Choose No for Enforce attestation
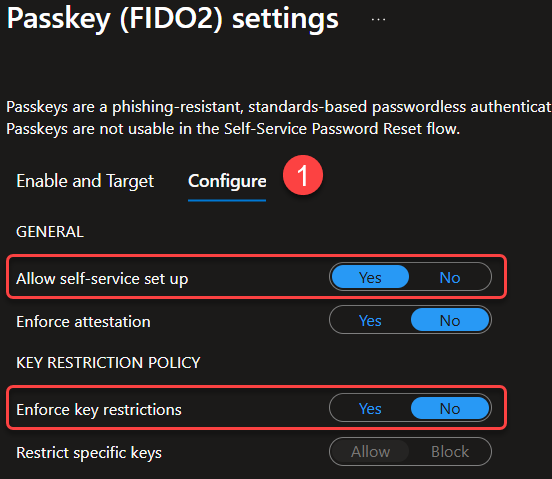 (x=450, y=320)
